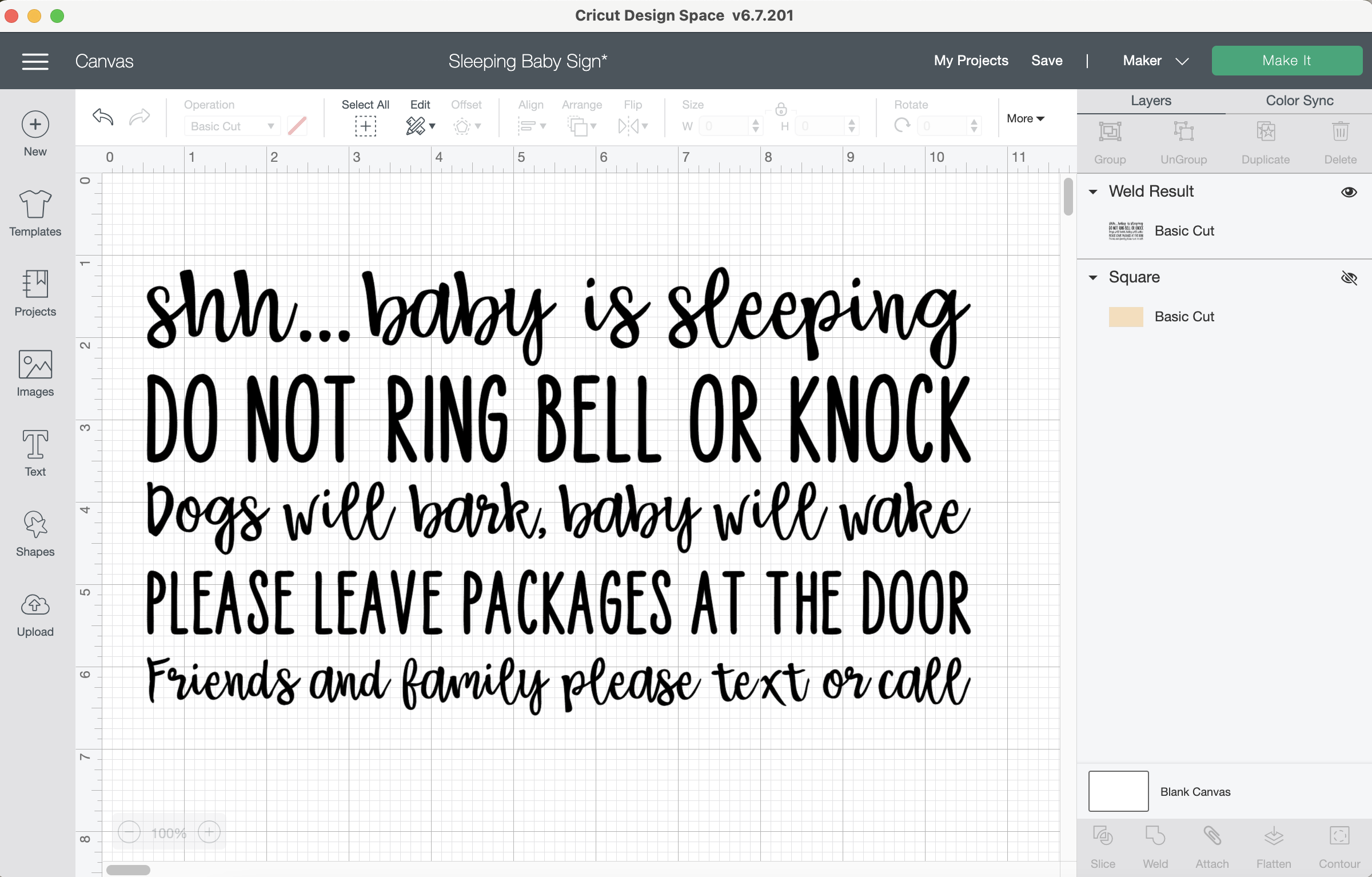Click the 100% zoom level

[169, 832]
